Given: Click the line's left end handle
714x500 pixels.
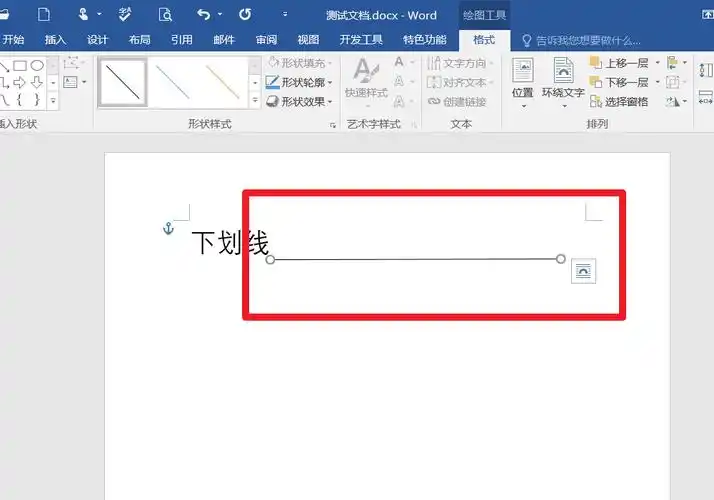Looking at the screenshot, I should pos(270,260).
